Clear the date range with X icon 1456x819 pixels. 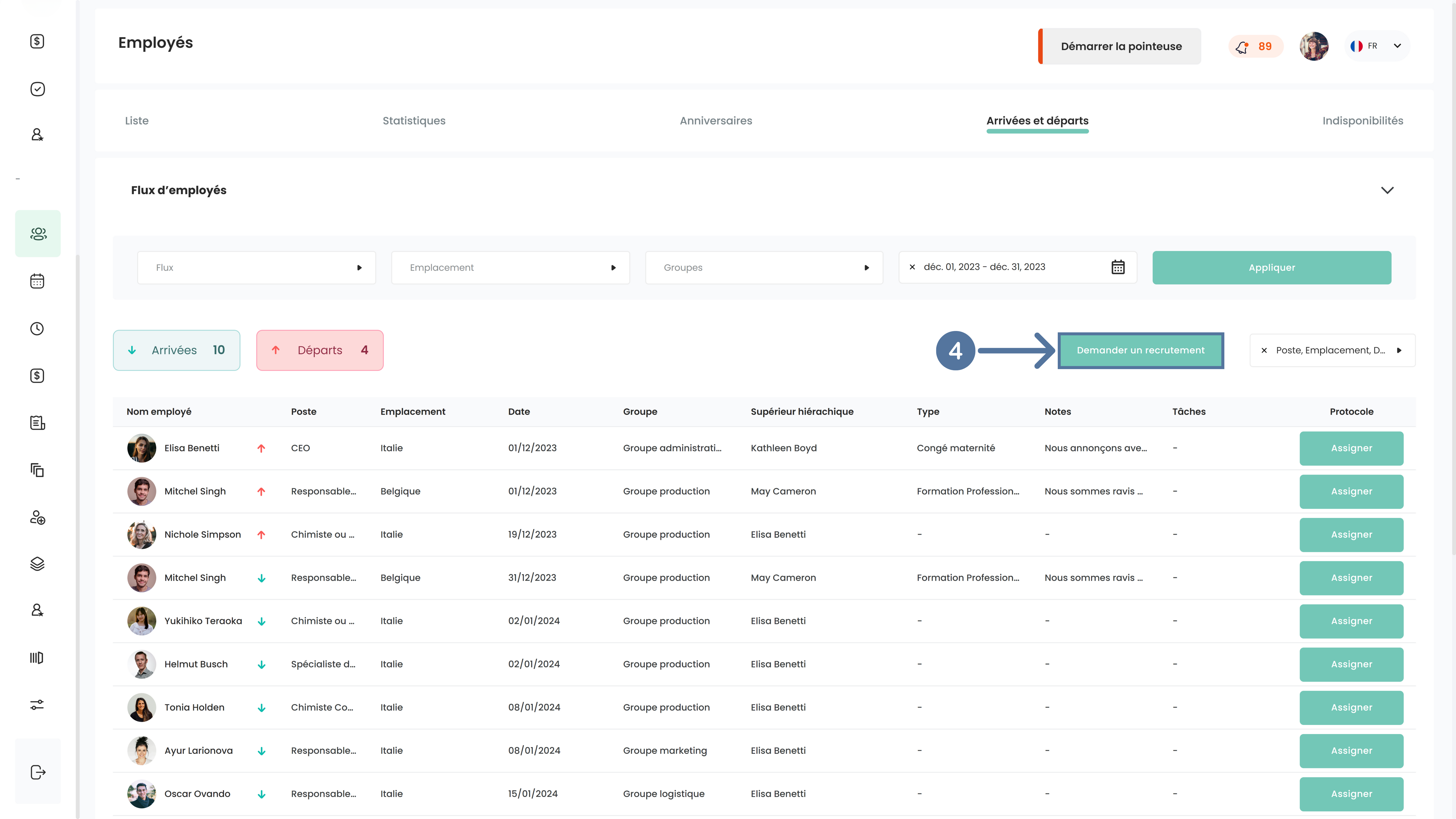912,267
